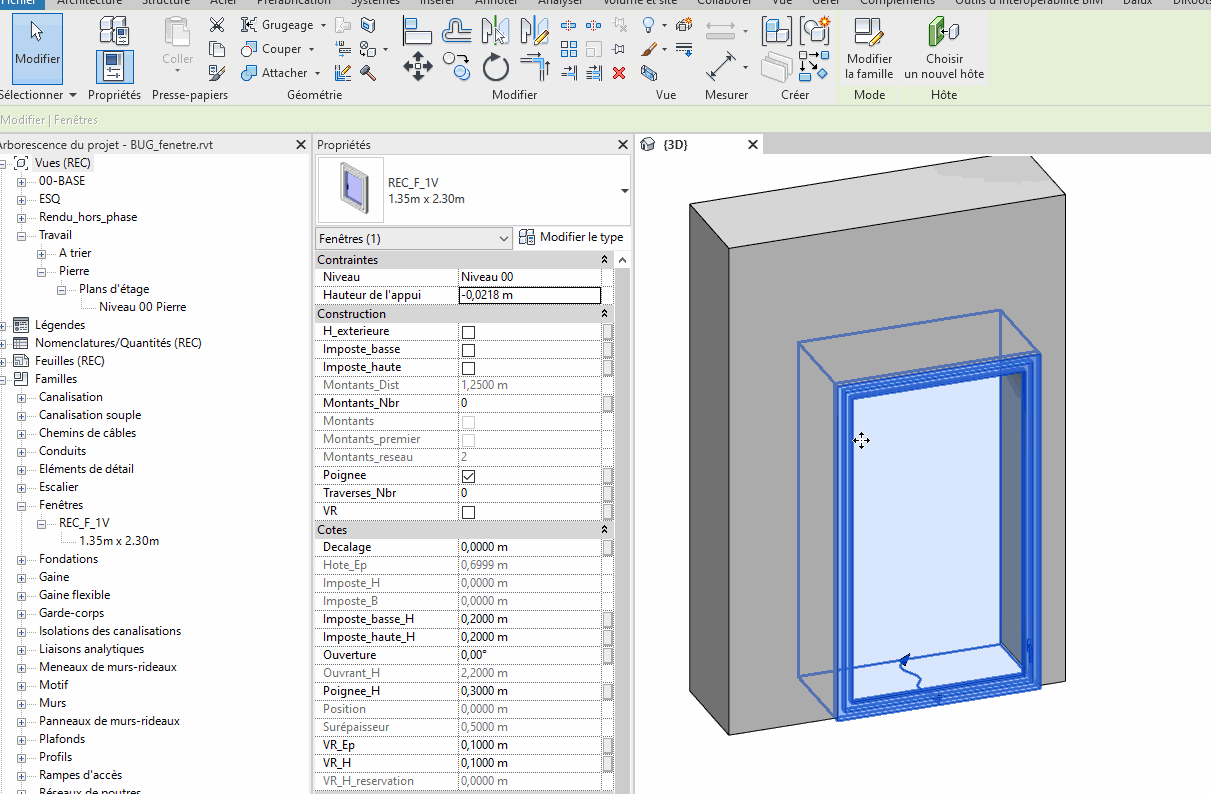This screenshot has height=794, width=1211.
Task: Disable the Poignee checkbox
Action: pos(468,475)
